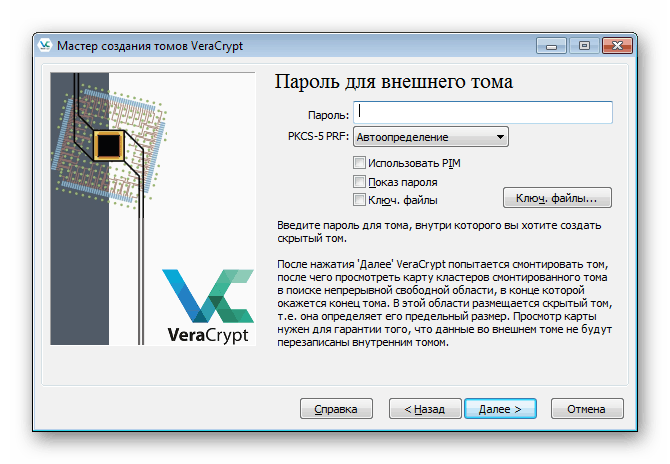Click the VeraCrypt icon in title bar
This screenshot has width=670, height=464.
pos(44,45)
